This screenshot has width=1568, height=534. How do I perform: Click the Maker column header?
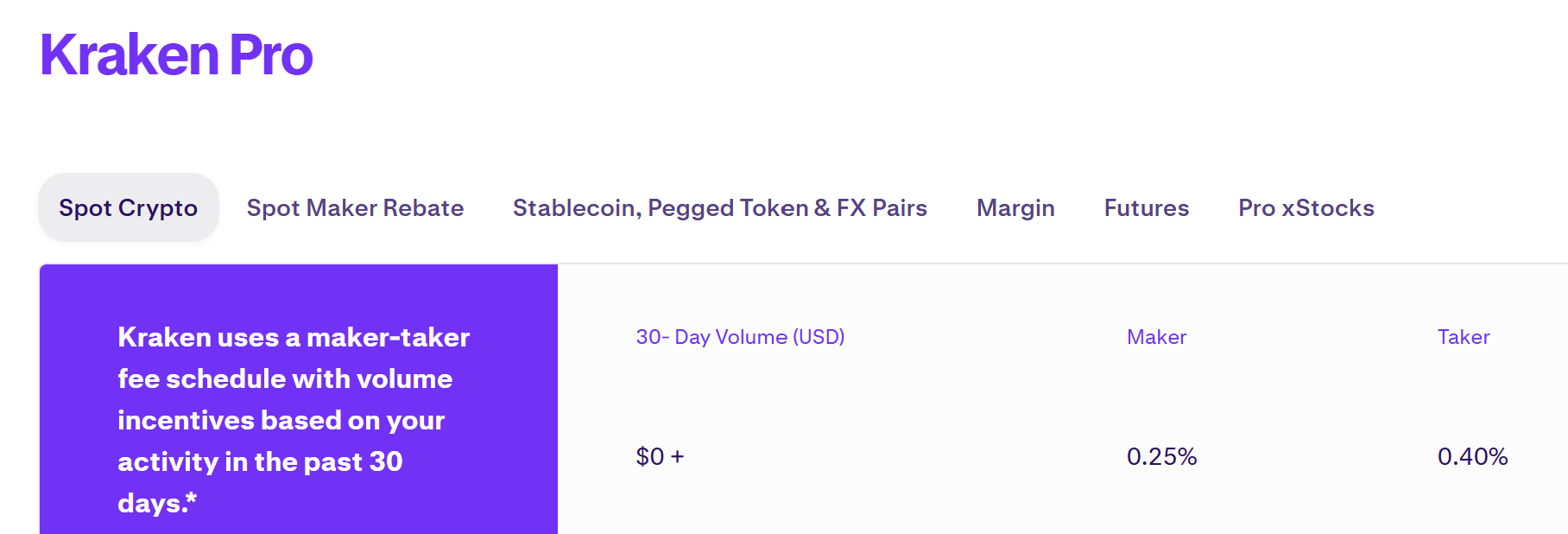click(x=1156, y=337)
